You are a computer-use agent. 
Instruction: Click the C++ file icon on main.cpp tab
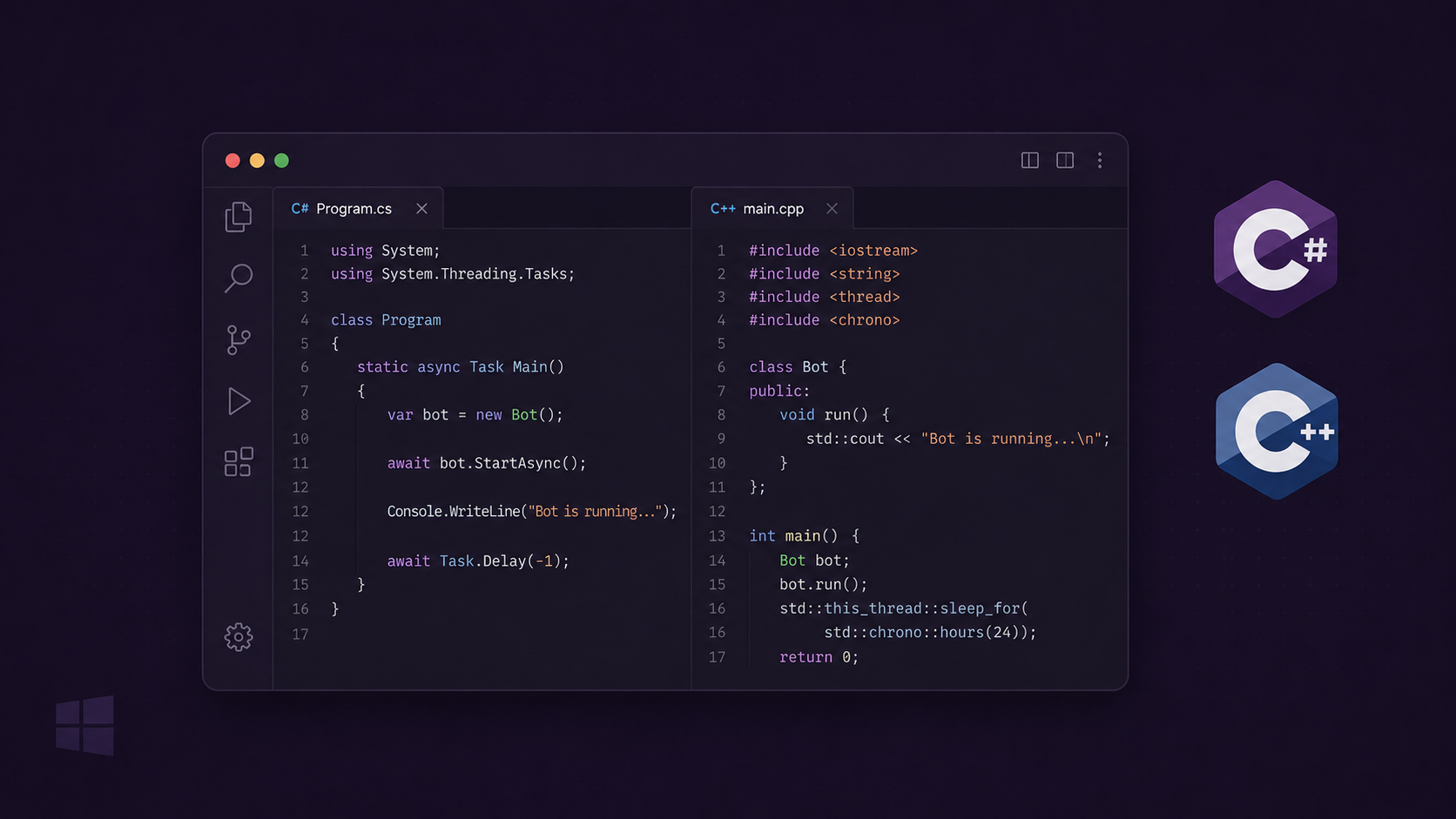coord(723,209)
